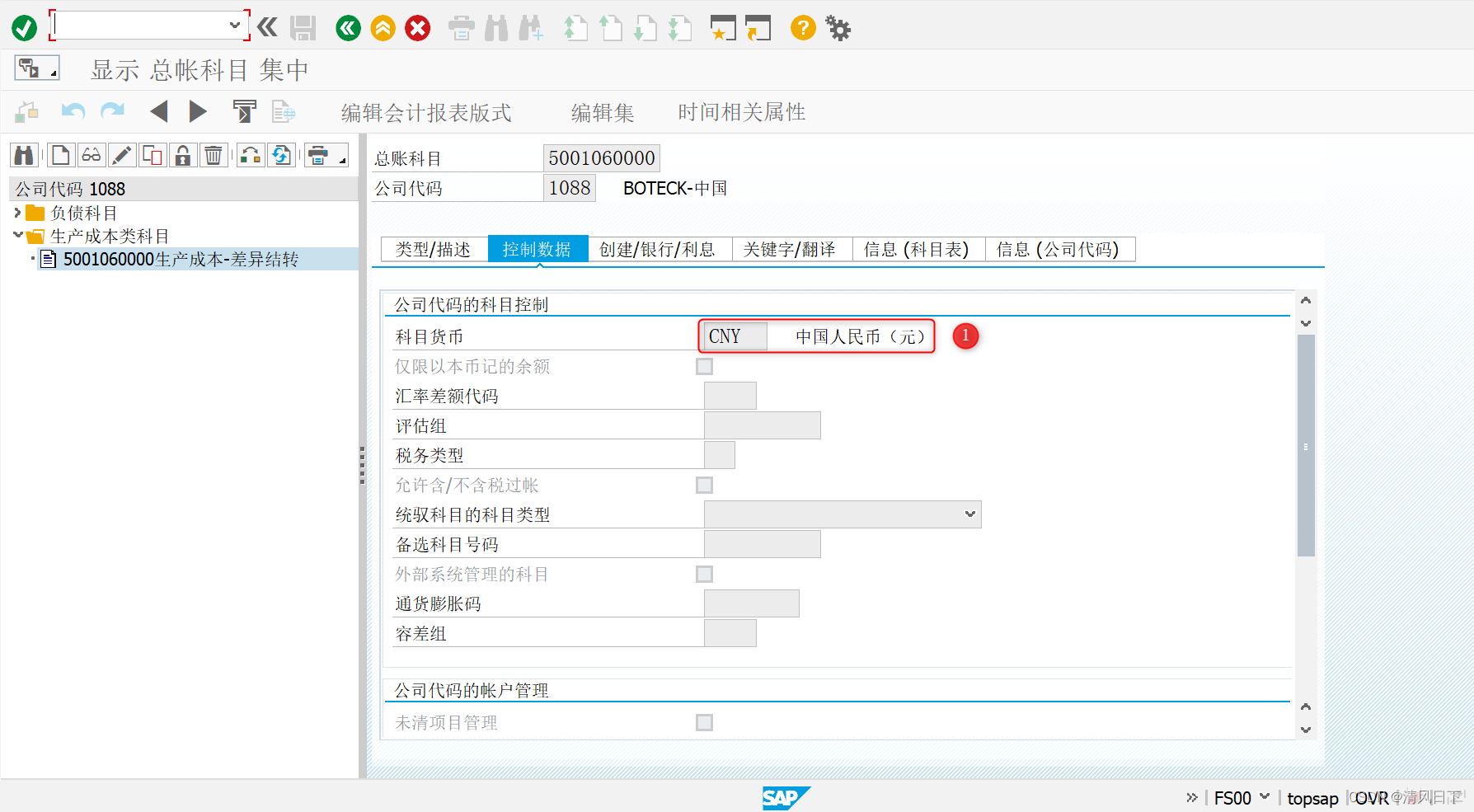The height and width of the screenshot is (812, 1474).
Task: Enable the 允许含/不含税过帐 checkbox
Action: click(x=704, y=485)
